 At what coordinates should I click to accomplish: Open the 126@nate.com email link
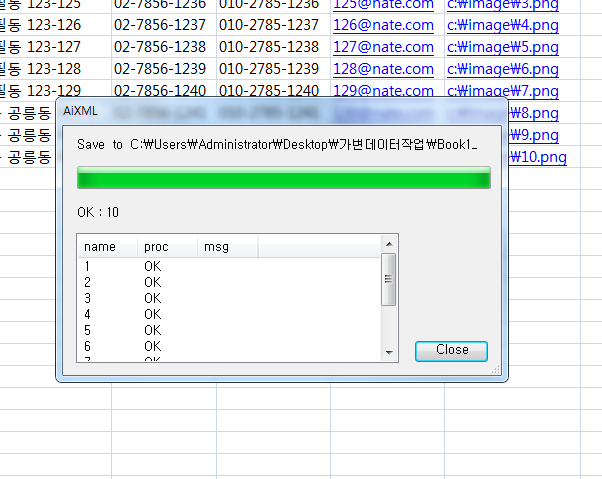pos(383,24)
